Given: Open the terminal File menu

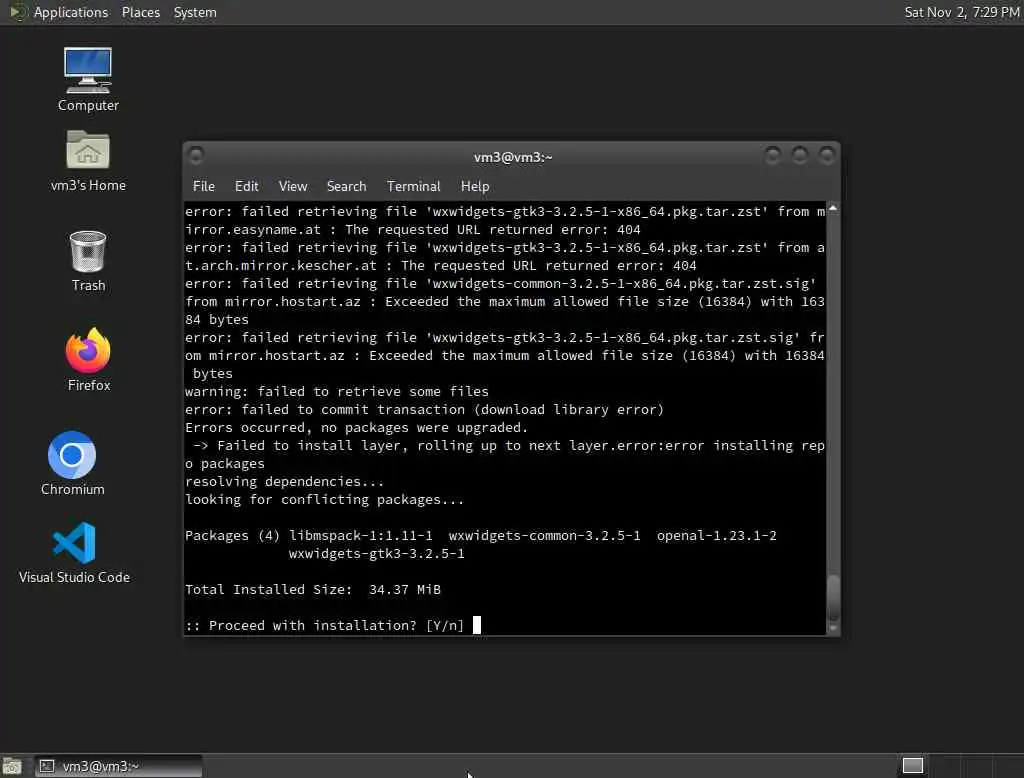Looking at the screenshot, I should 204,186.
